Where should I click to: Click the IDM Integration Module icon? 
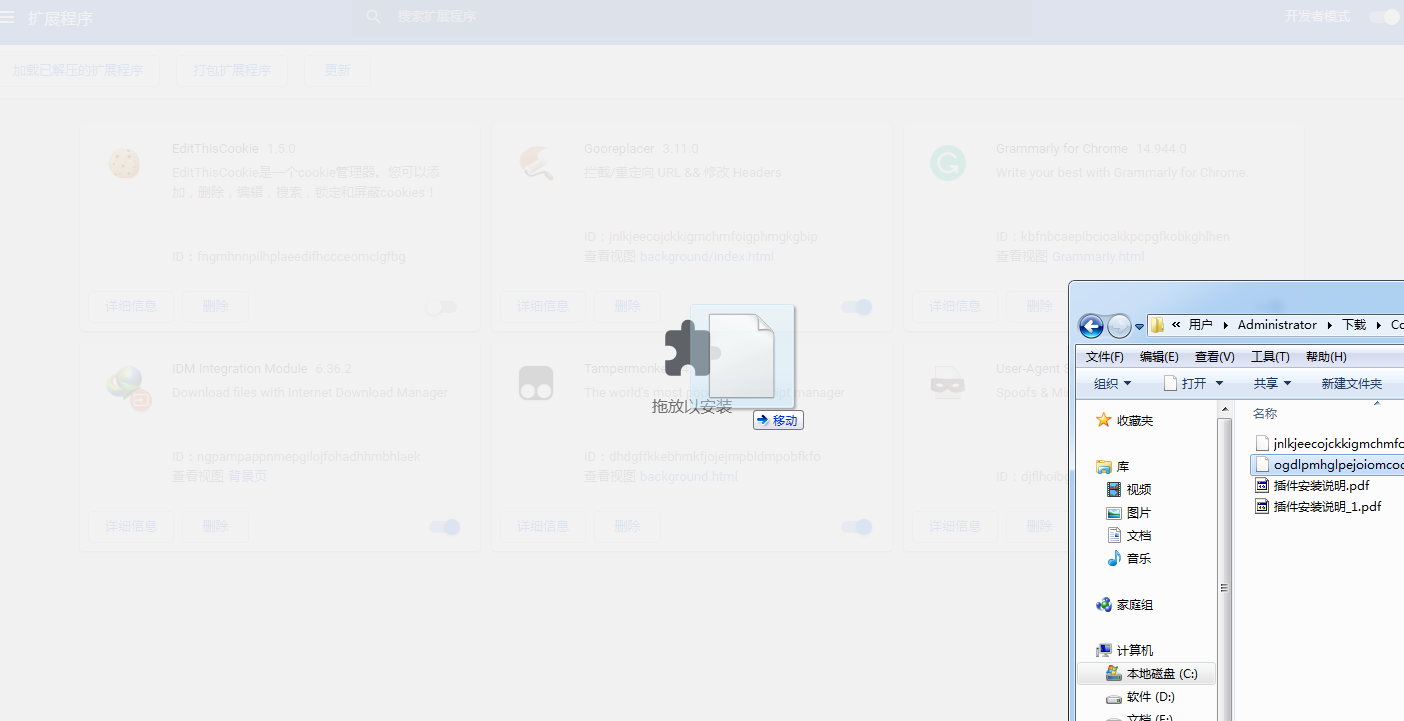(x=126, y=385)
